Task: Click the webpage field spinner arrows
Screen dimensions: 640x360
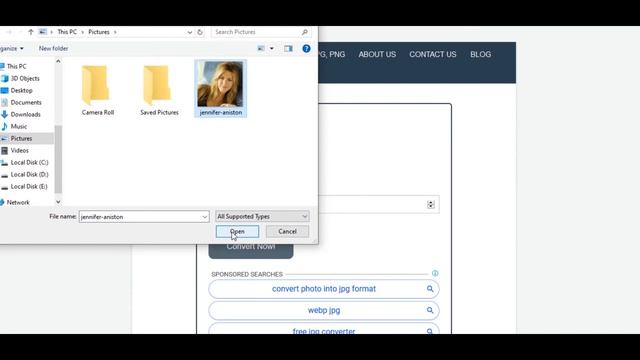Action: [431, 204]
